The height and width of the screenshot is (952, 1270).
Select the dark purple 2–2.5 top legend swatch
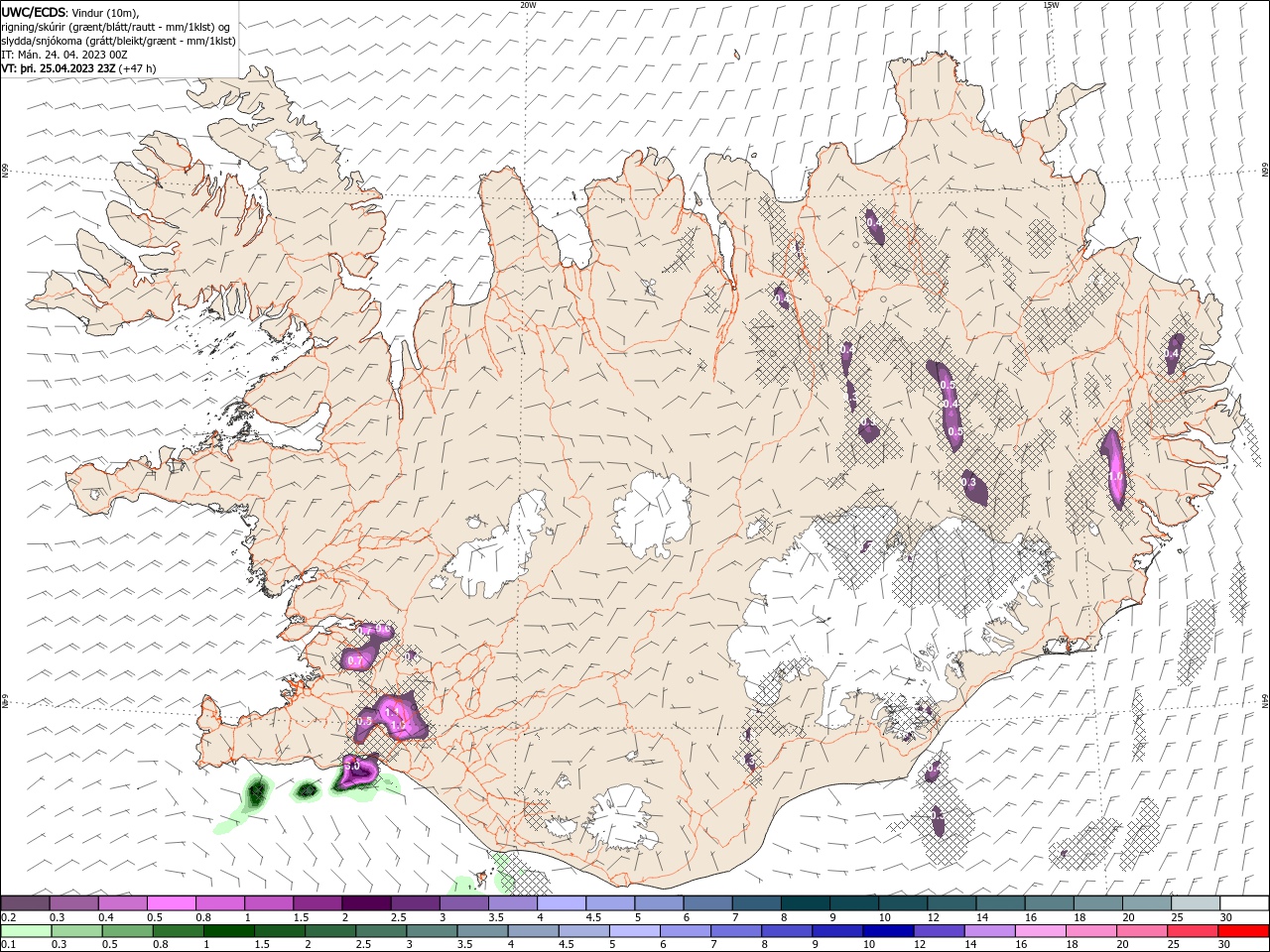[366, 902]
